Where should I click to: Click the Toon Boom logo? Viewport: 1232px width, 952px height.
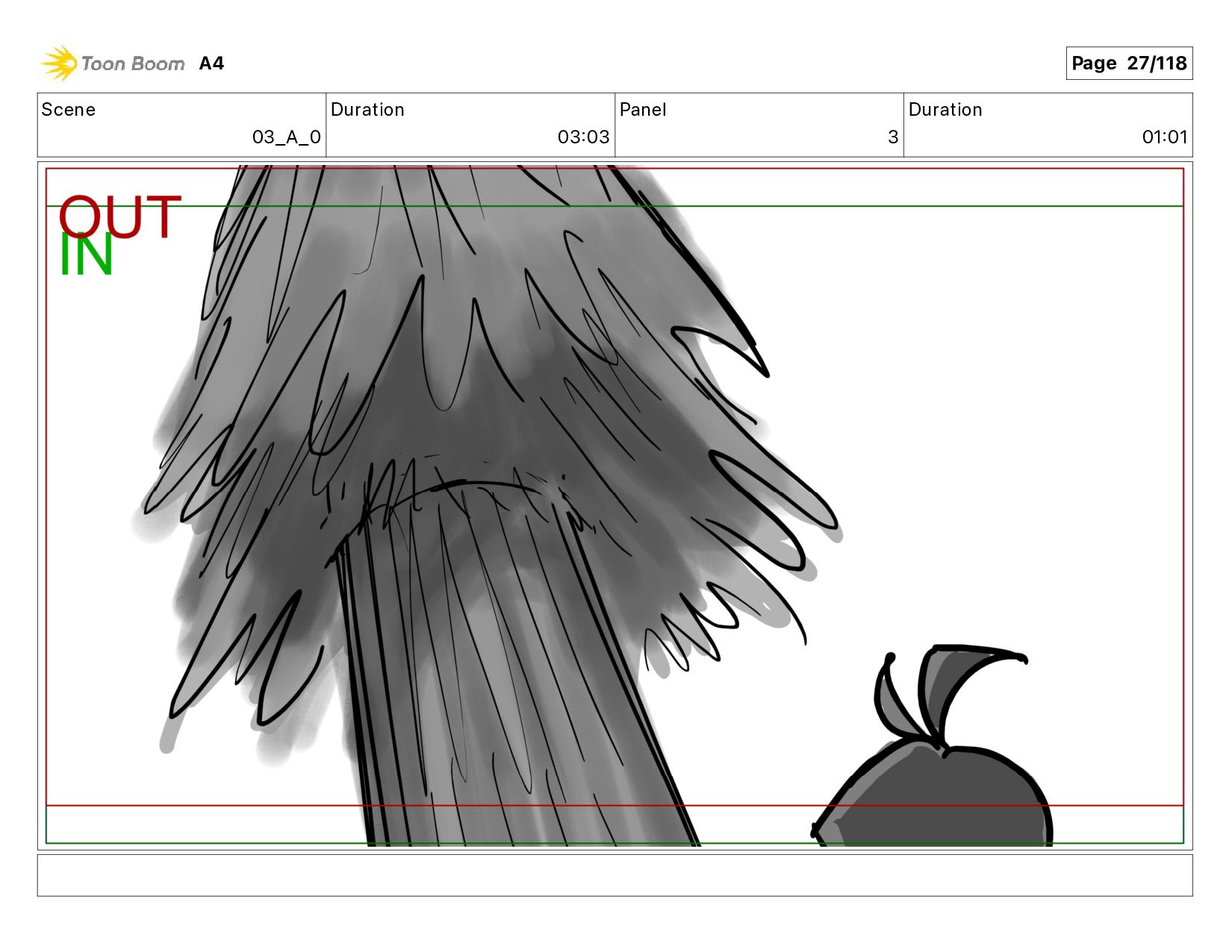click(112, 63)
